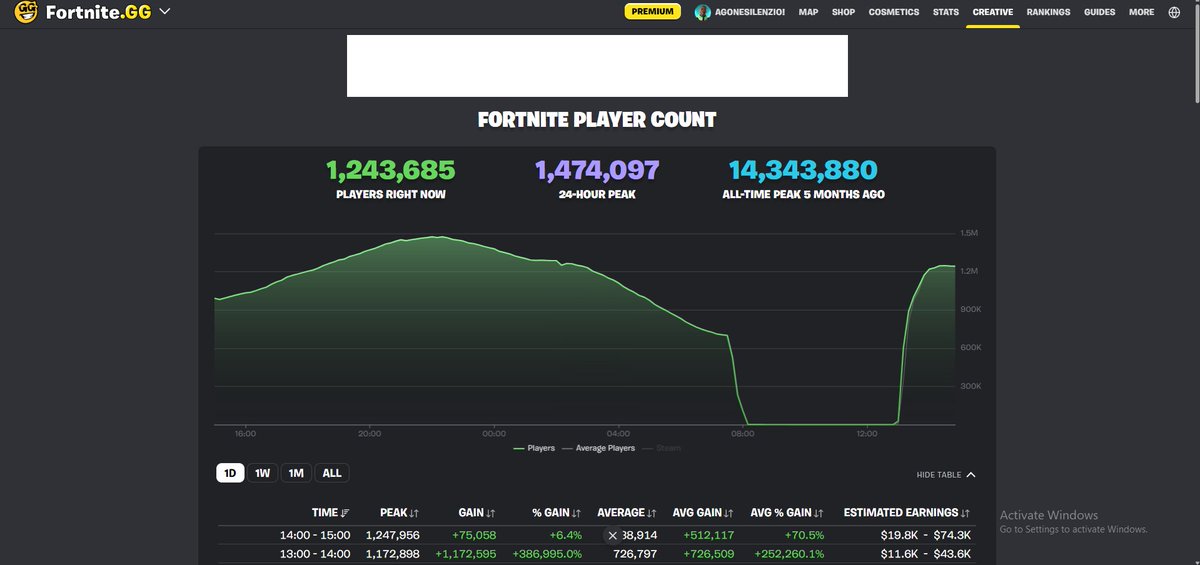
Task: Sort by AVG % GAIN column arrows
Action: [x=820, y=513]
